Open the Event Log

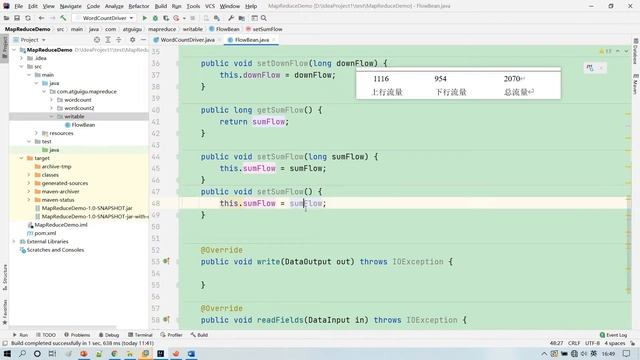coord(613,335)
